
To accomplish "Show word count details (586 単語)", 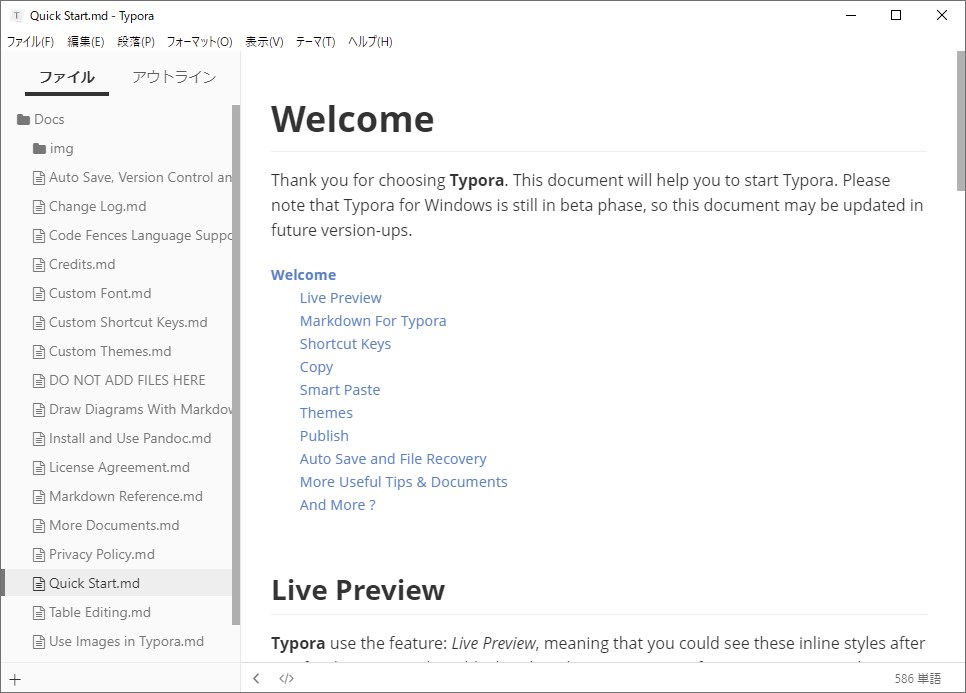I will coord(917,679).
